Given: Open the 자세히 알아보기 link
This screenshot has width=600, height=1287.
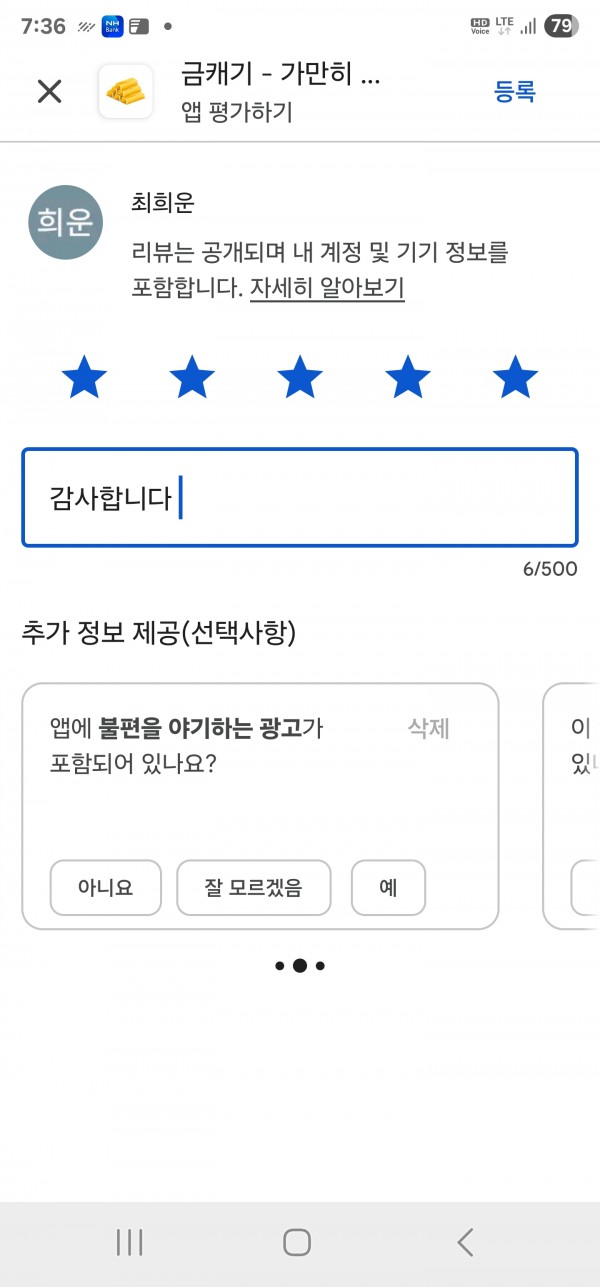Looking at the screenshot, I should coord(327,289).
